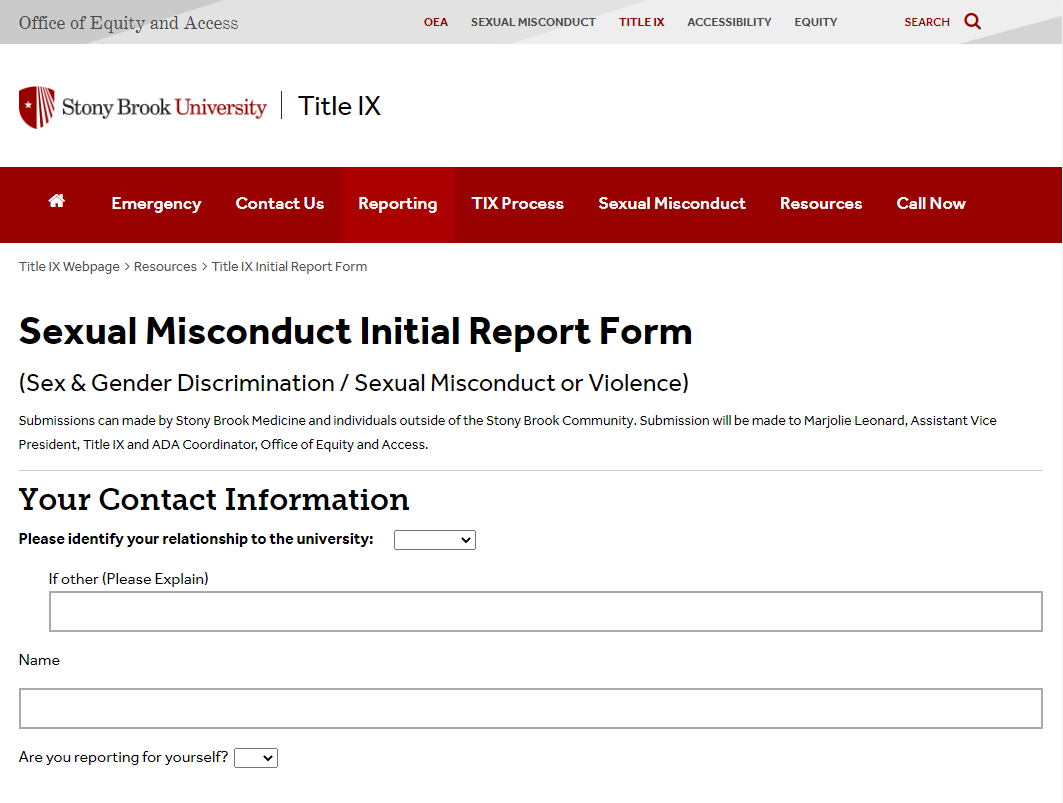The image size is (1063, 803).
Task: Click the Stony Brook University logo
Action: pyautogui.click(x=142, y=105)
